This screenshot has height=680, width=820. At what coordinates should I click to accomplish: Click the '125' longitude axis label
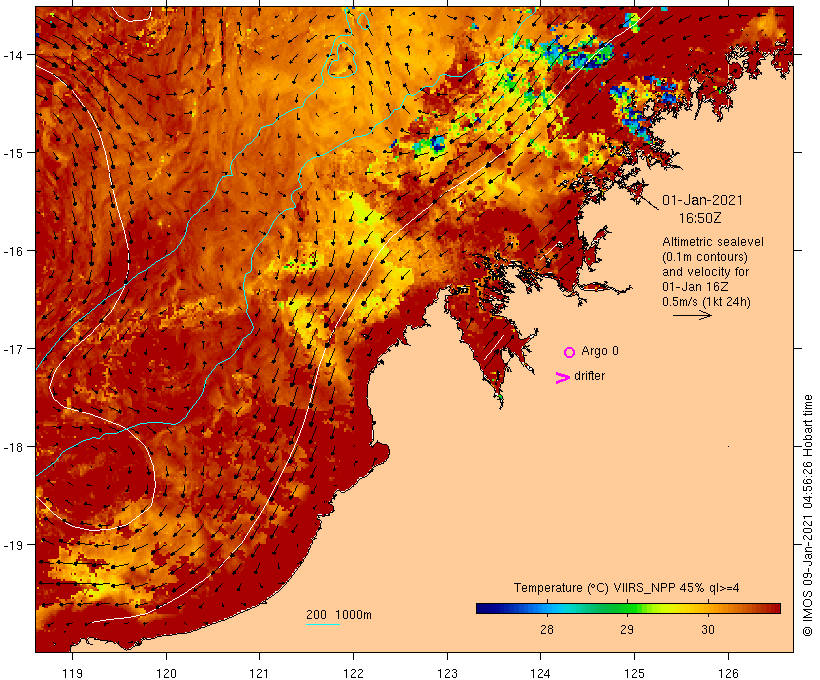(634, 673)
